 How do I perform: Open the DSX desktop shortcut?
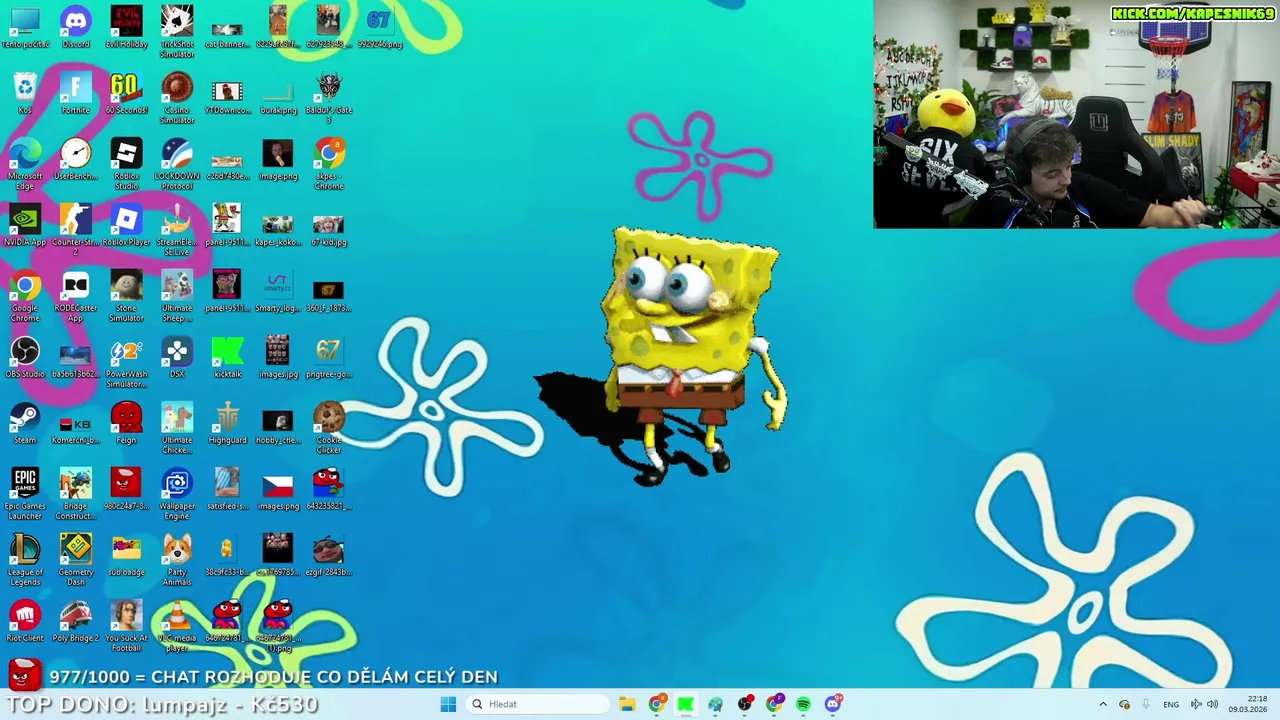click(x=177, y=357)
